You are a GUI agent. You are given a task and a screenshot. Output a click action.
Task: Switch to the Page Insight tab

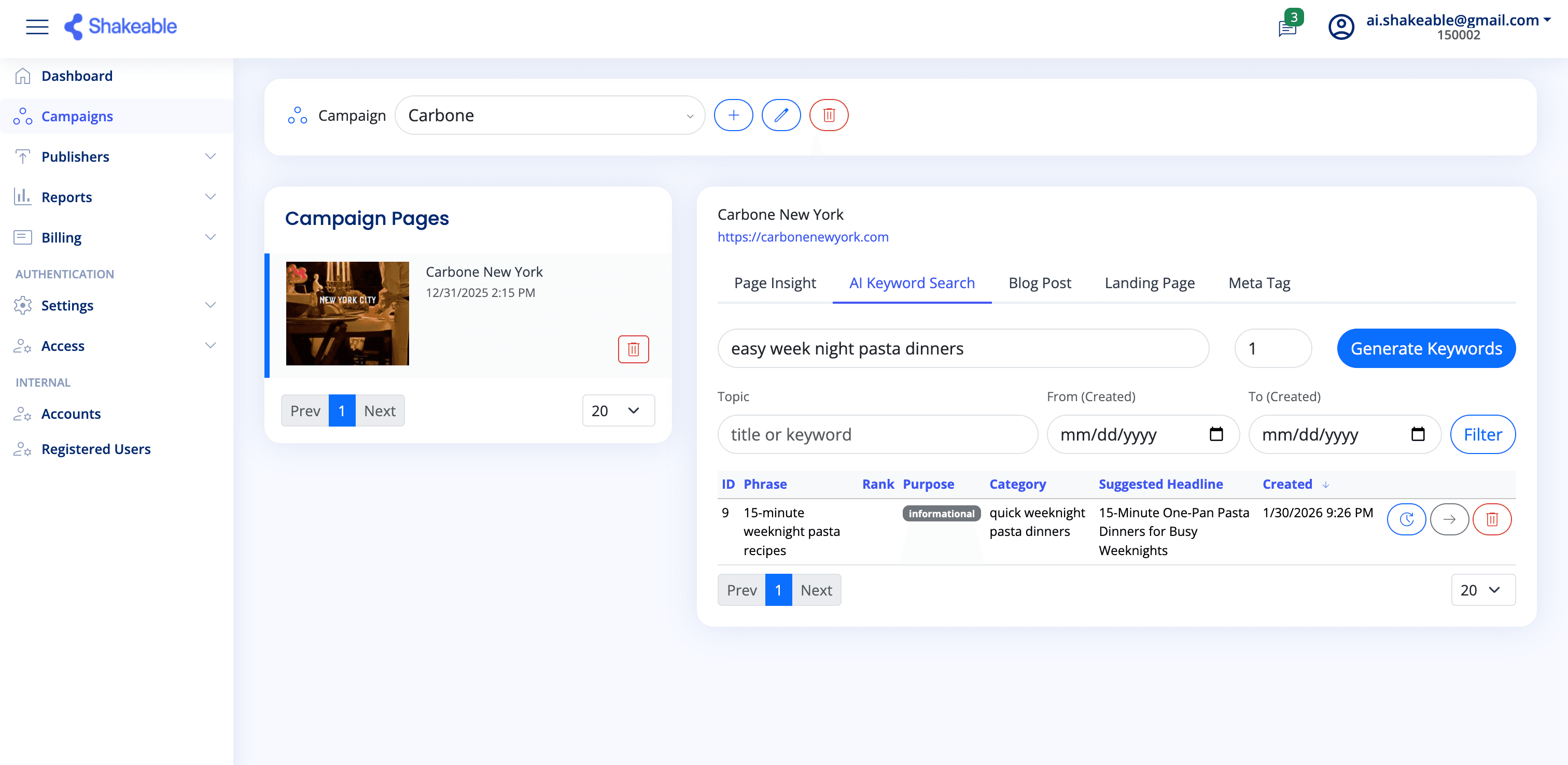(x=775, y=282)
